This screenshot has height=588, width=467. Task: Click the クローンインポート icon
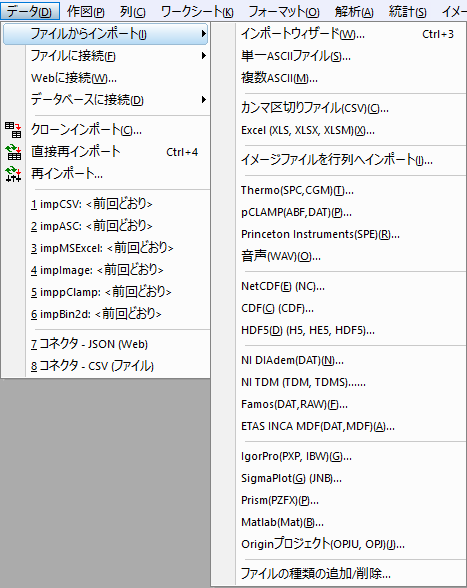coord(13,130)
